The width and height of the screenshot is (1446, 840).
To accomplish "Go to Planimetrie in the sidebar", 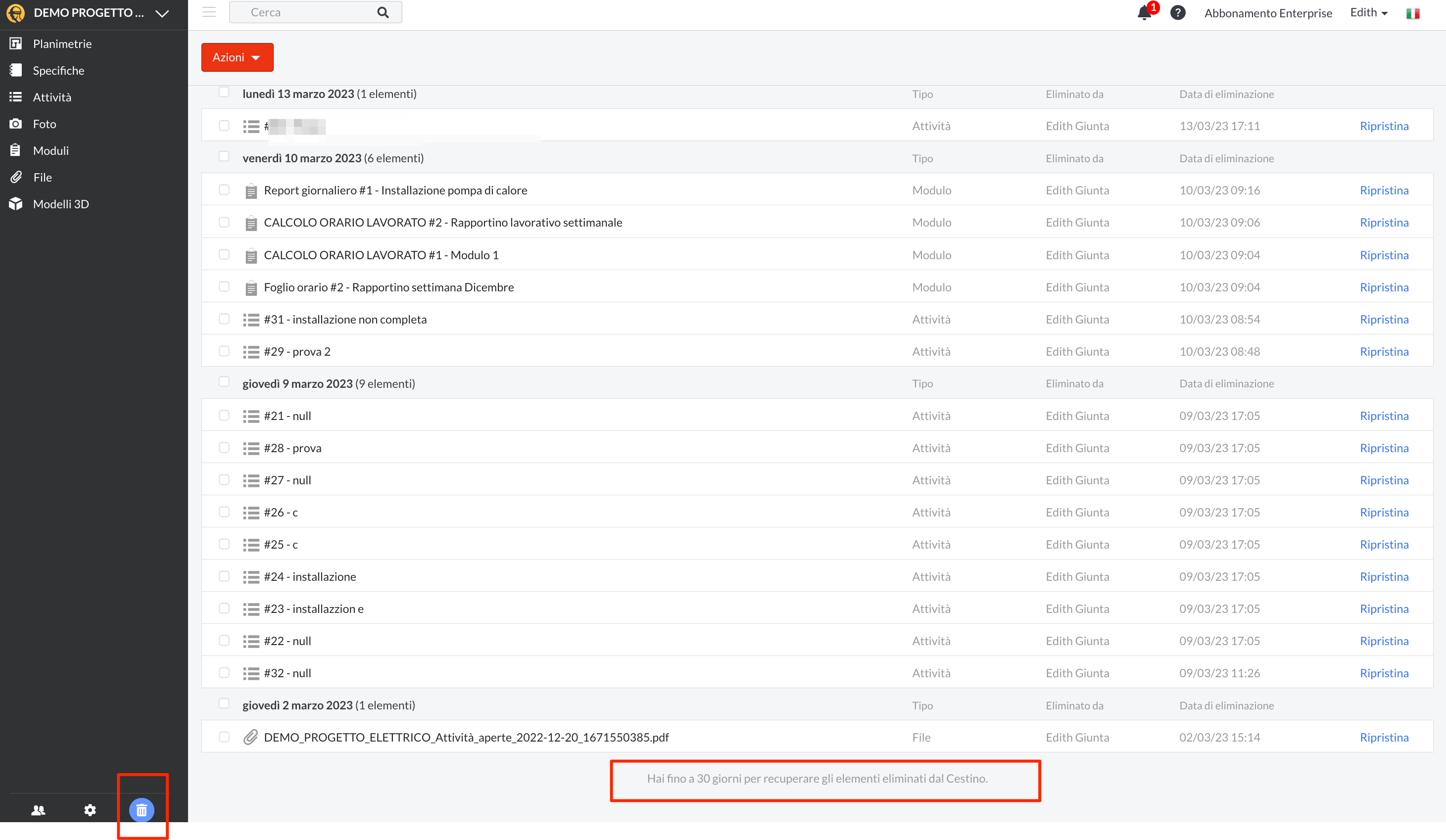I will coord(62,44).
